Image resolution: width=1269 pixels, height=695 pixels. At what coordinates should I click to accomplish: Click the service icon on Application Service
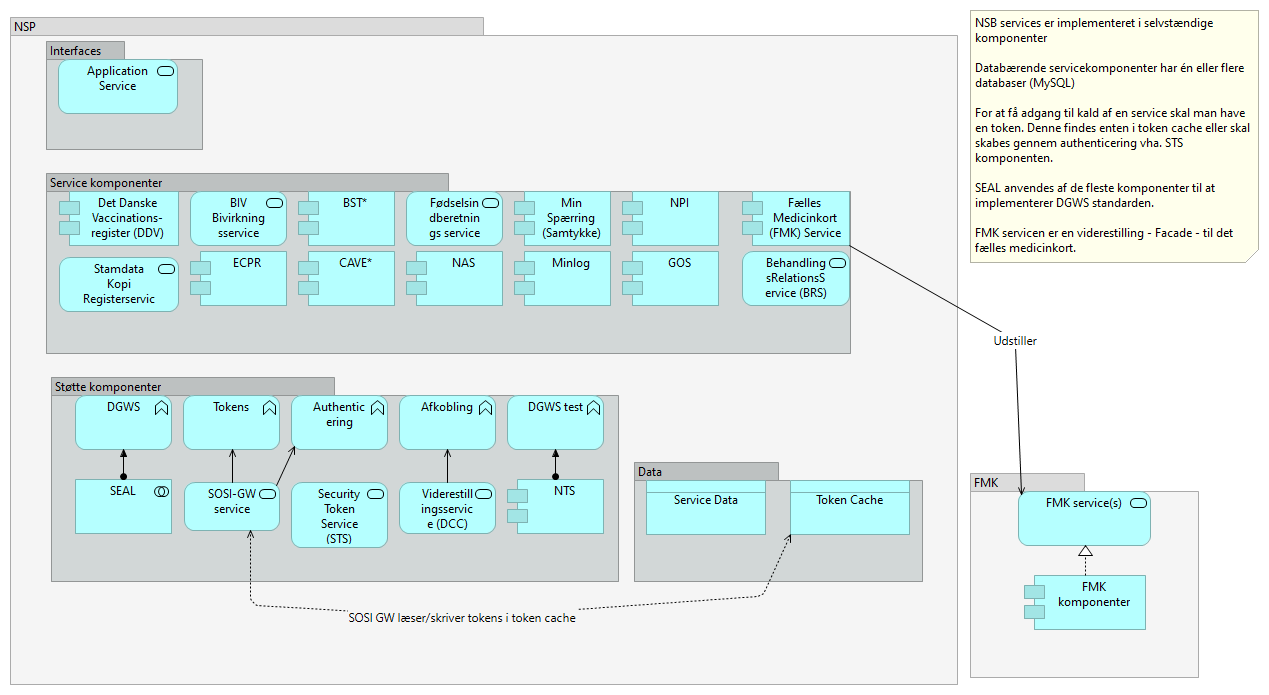(x=165, y=71)
